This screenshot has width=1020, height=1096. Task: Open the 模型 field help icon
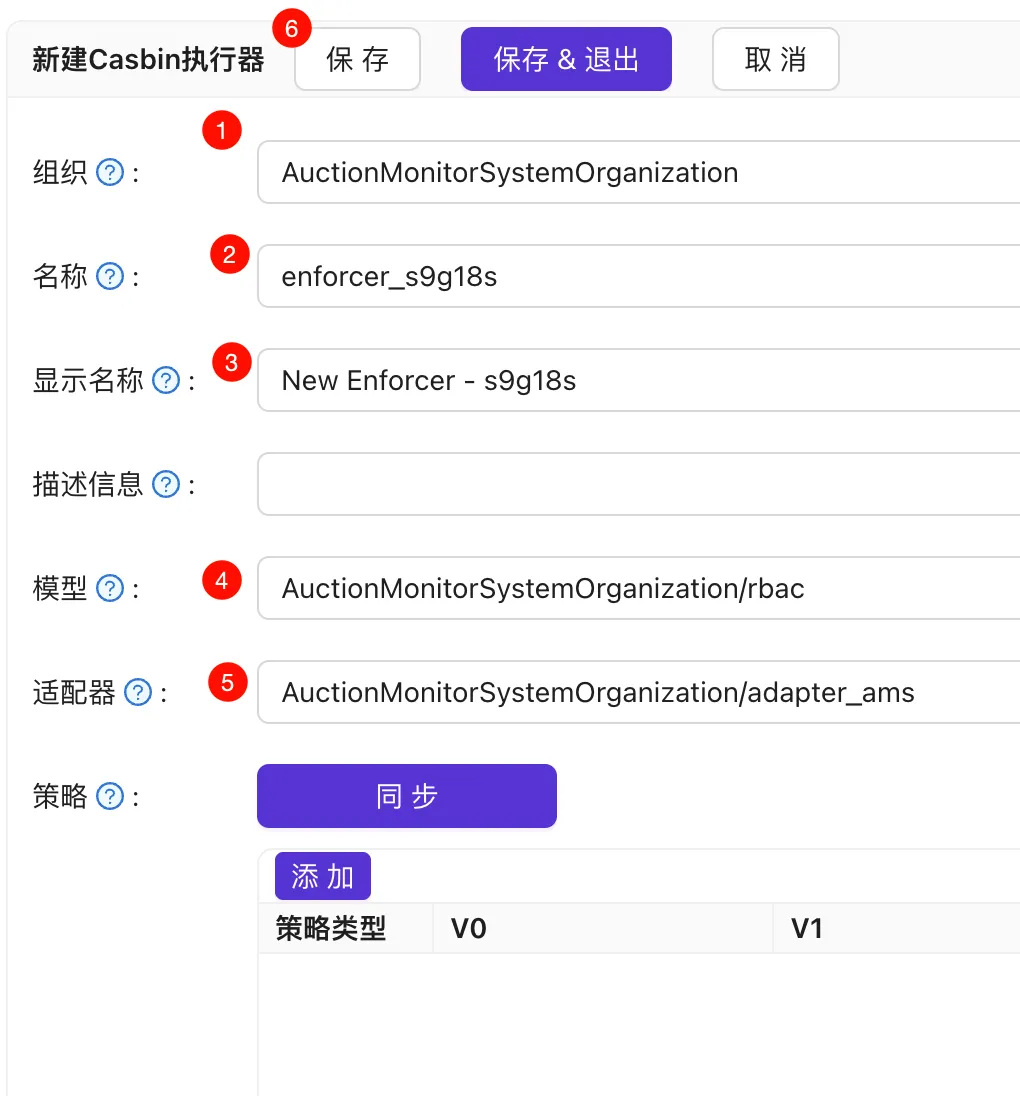click(109, 588)
